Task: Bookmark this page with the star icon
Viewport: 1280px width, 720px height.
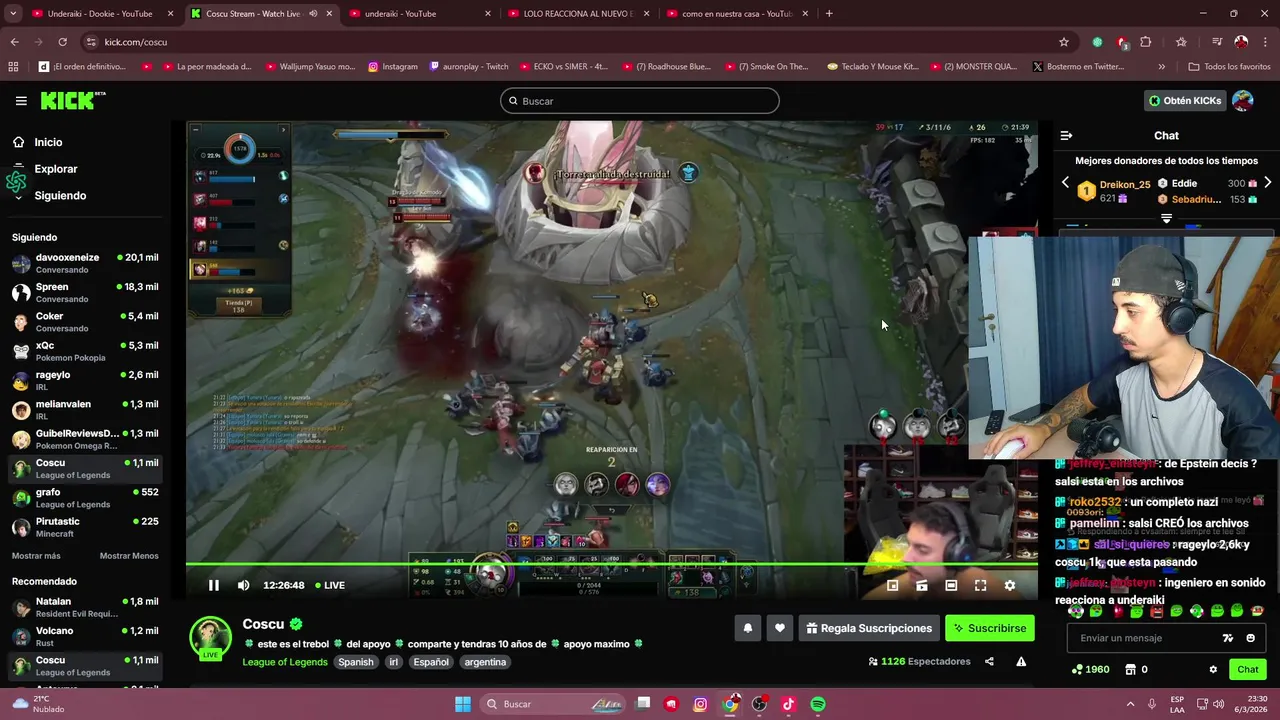Action: (1064, 42)
